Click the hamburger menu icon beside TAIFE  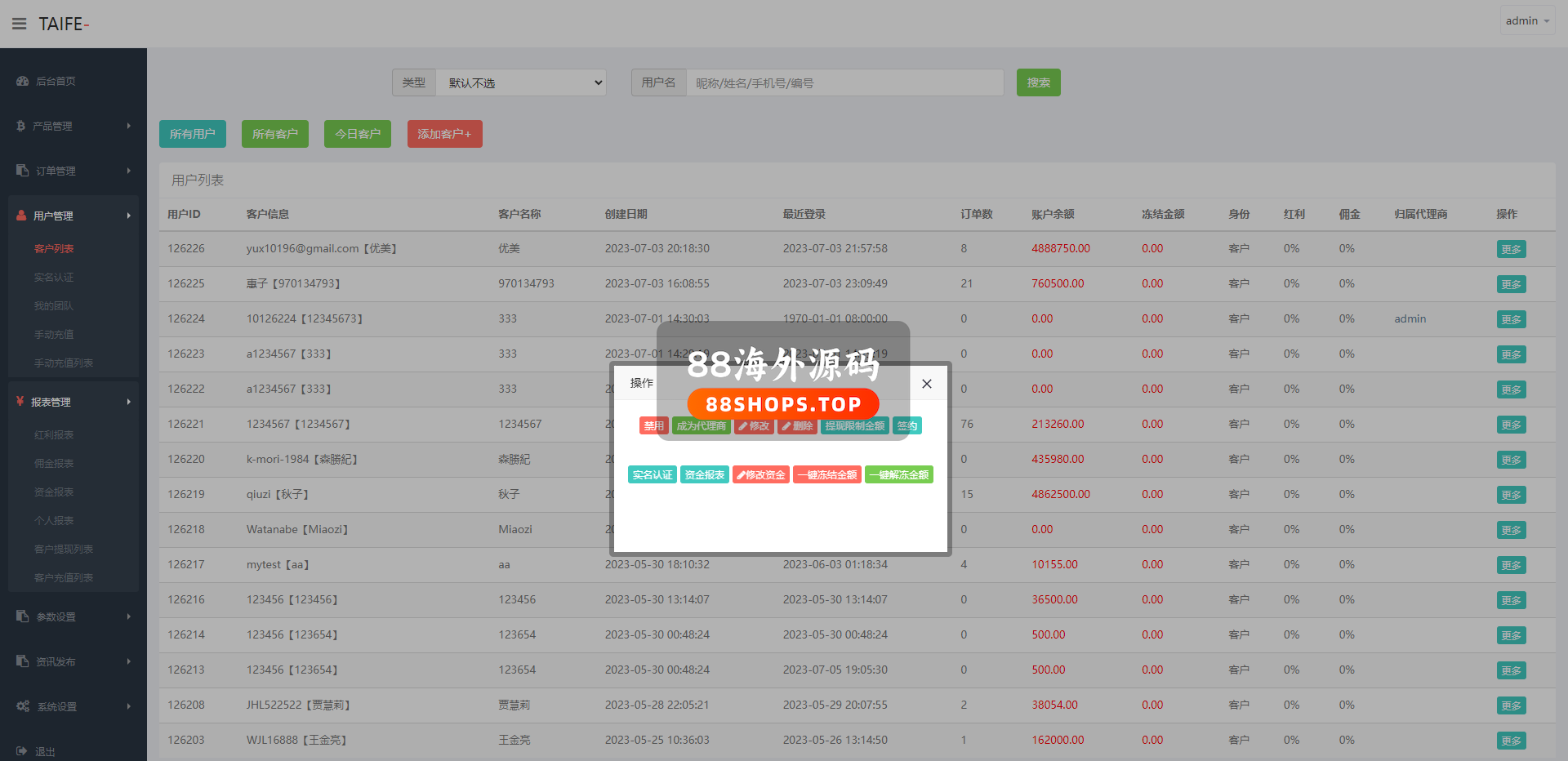(19, 24)
